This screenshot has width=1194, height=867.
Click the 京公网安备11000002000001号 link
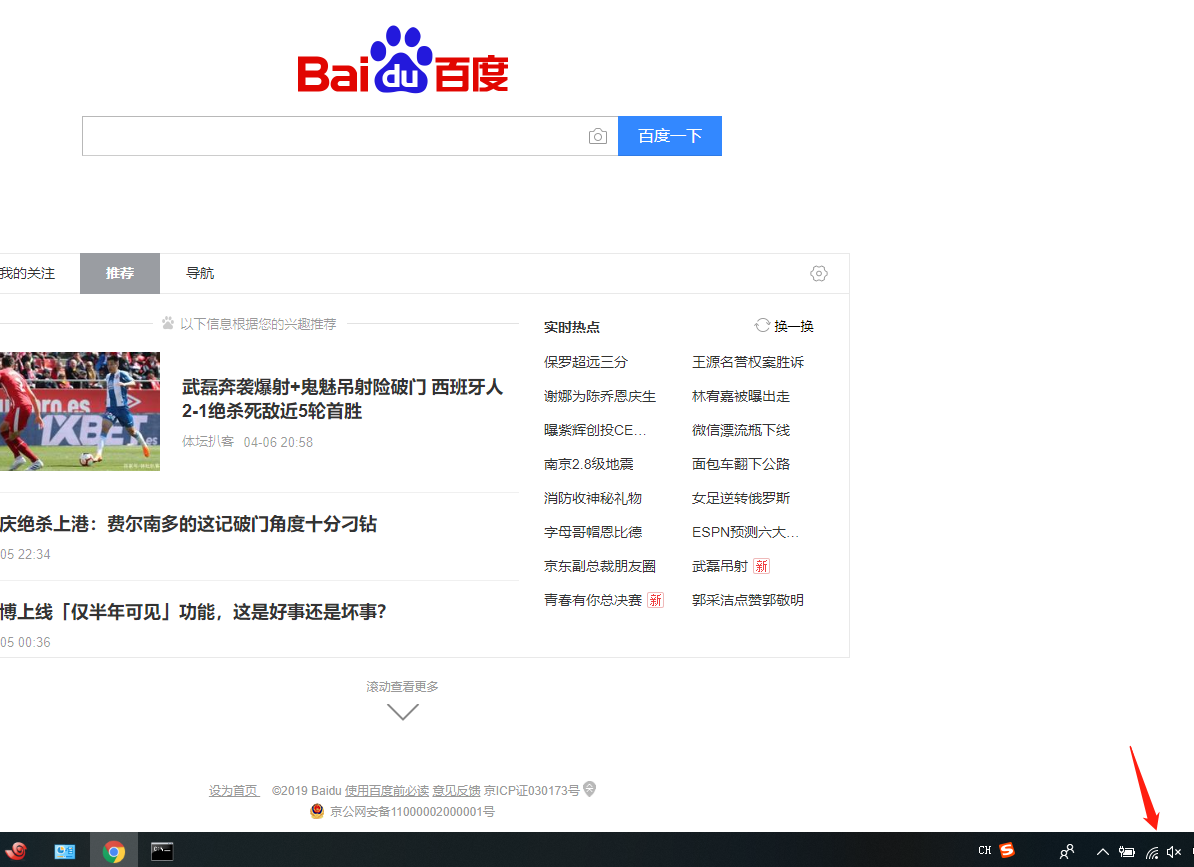pyautogui.click(x=412, y=812)
